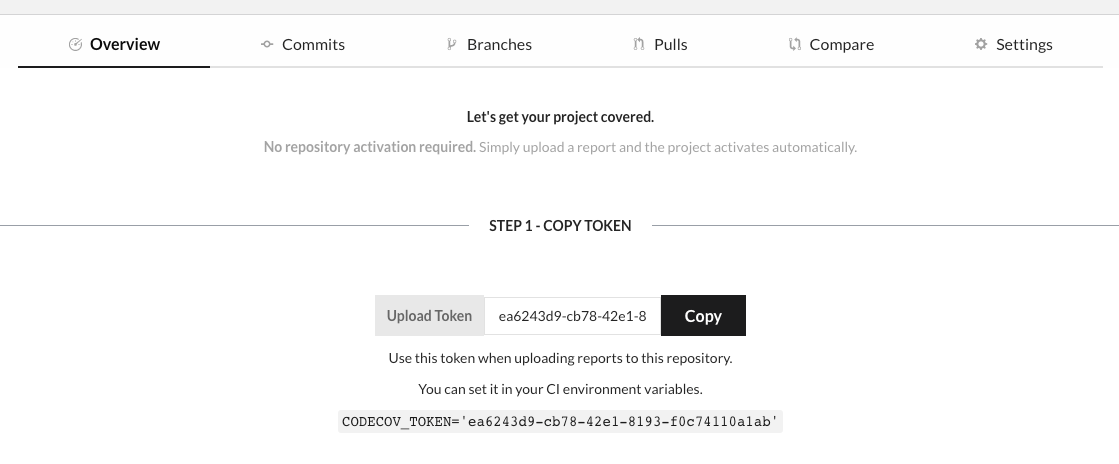
Task: Click inside the upload token field
Action: (x=572, y=316)
